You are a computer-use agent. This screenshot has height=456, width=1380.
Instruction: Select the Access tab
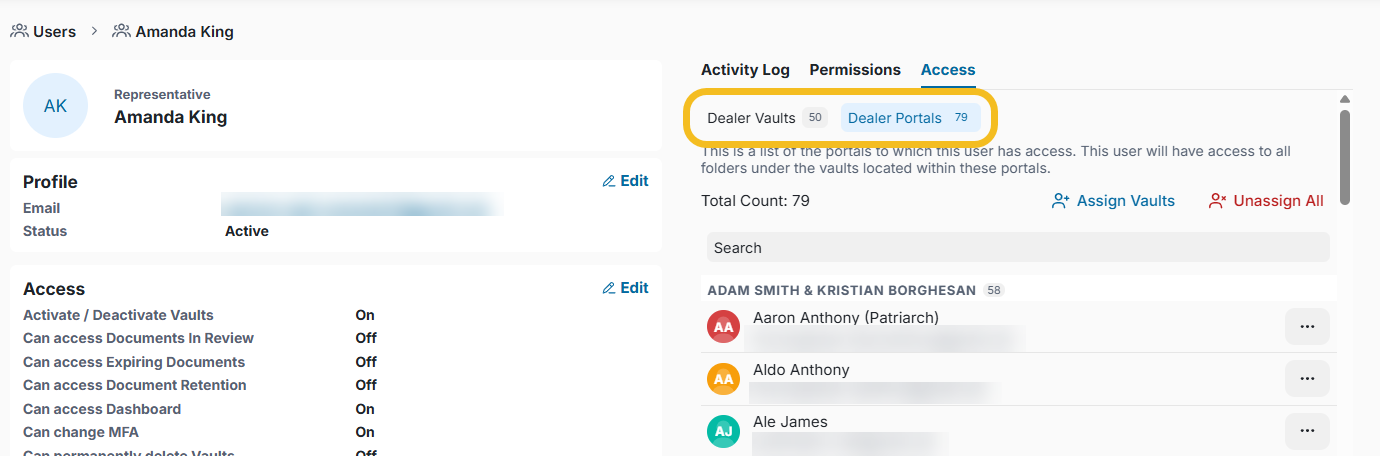click(x=948, y=70)
